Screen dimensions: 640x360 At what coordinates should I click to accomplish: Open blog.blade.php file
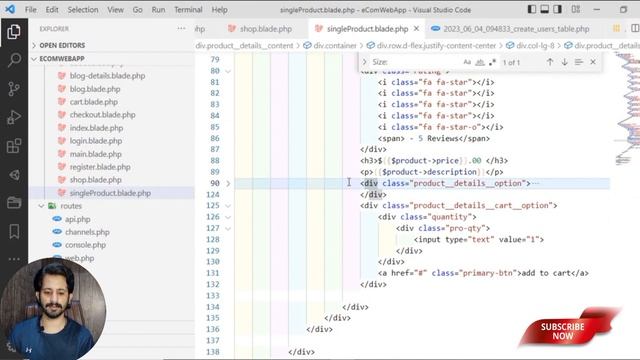tap(95, 89)
